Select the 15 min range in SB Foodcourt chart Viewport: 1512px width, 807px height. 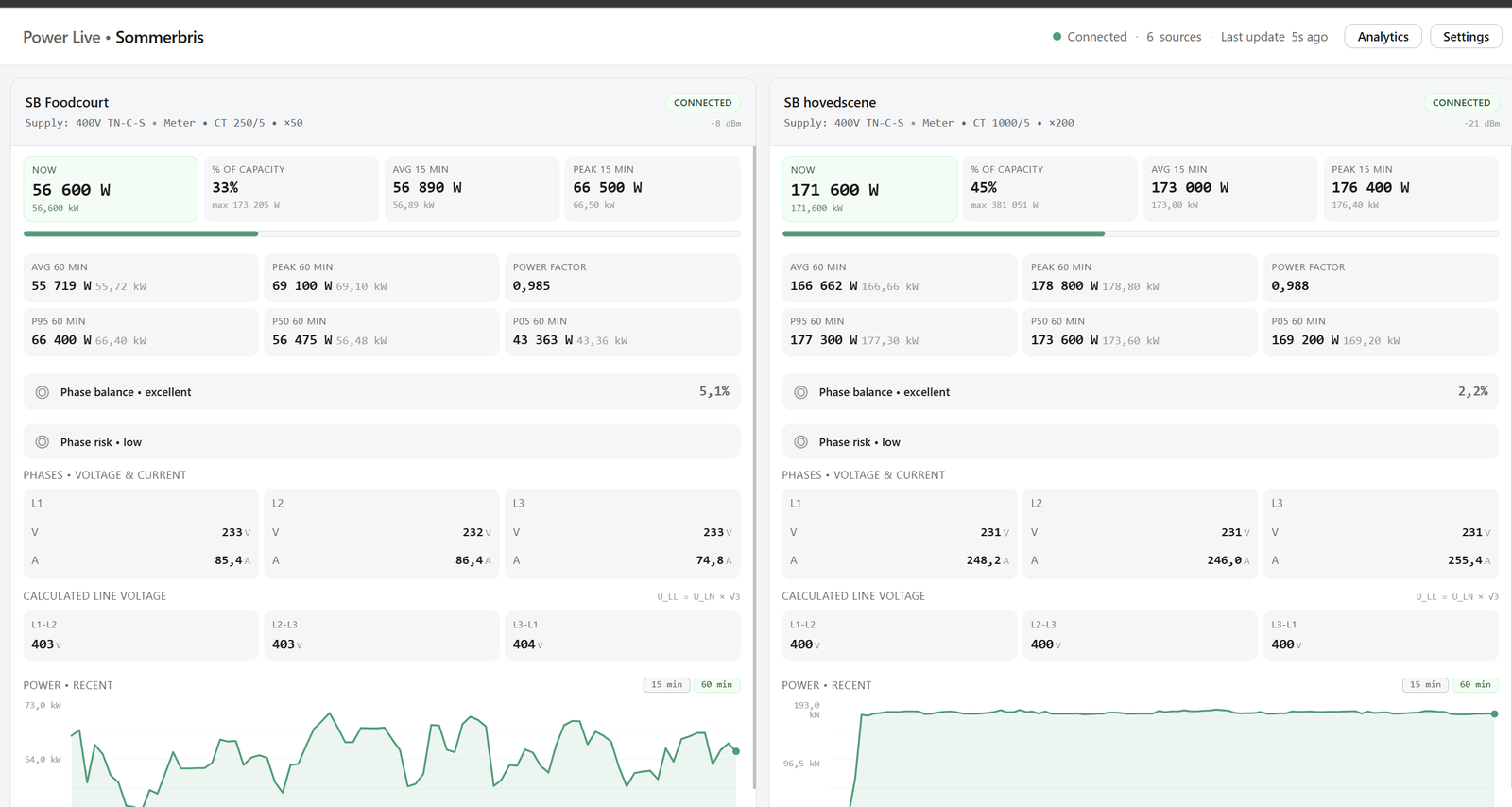[x=666, y=685]
